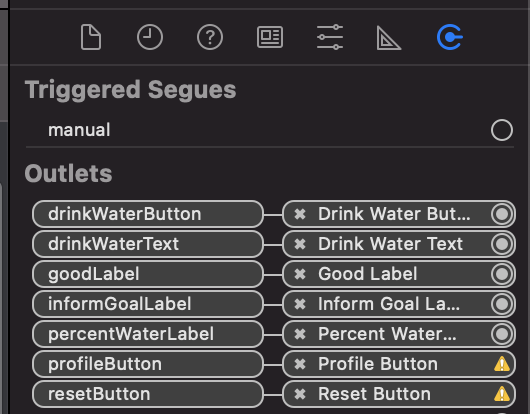Disconnect the Drink Water Button outlet

(x=300, y=214)
